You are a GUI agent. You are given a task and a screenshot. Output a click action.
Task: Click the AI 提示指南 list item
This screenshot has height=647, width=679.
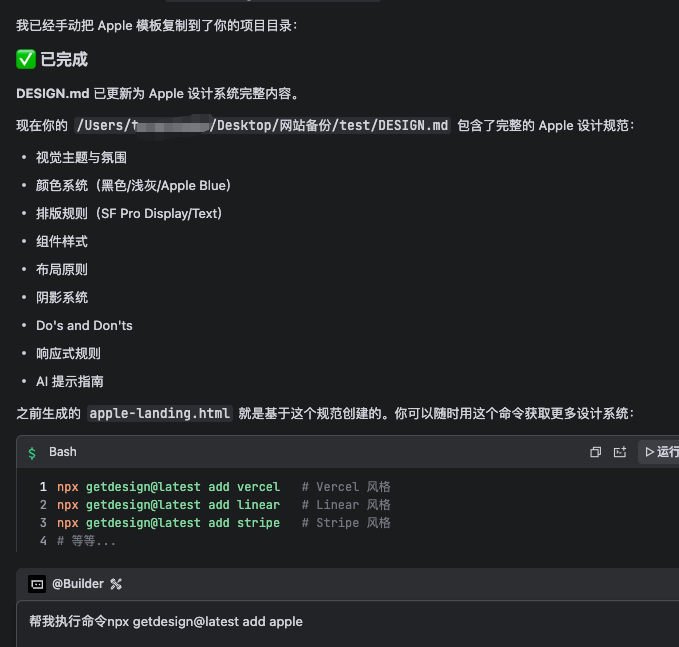click(69, 381)
